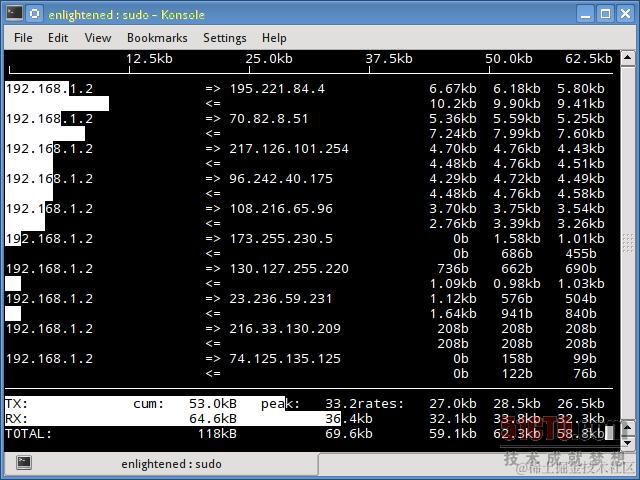Click the 59.1kb total rate value

point(453,433)
